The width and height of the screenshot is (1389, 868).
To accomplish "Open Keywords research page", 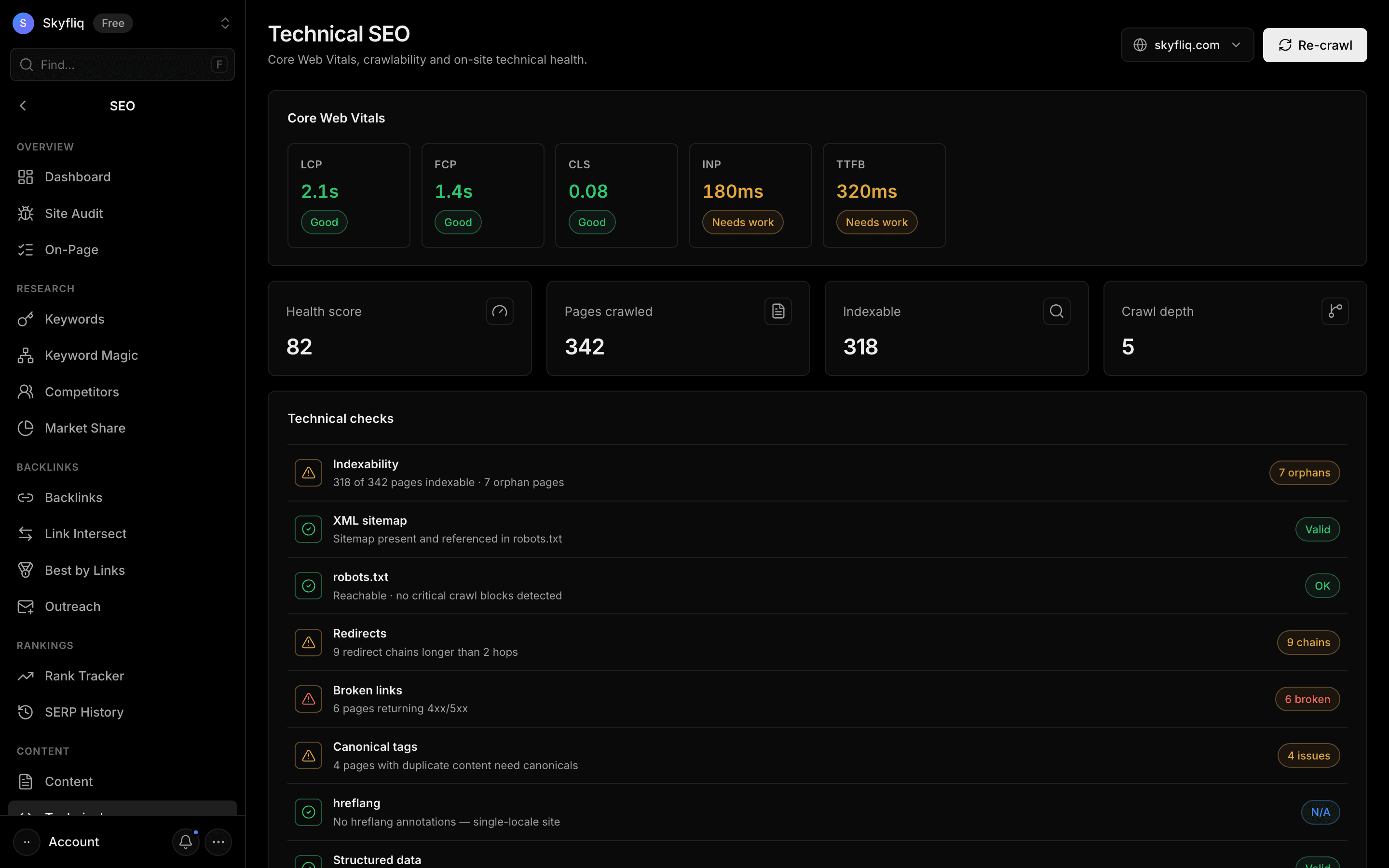I will click(x=122, y=319).
